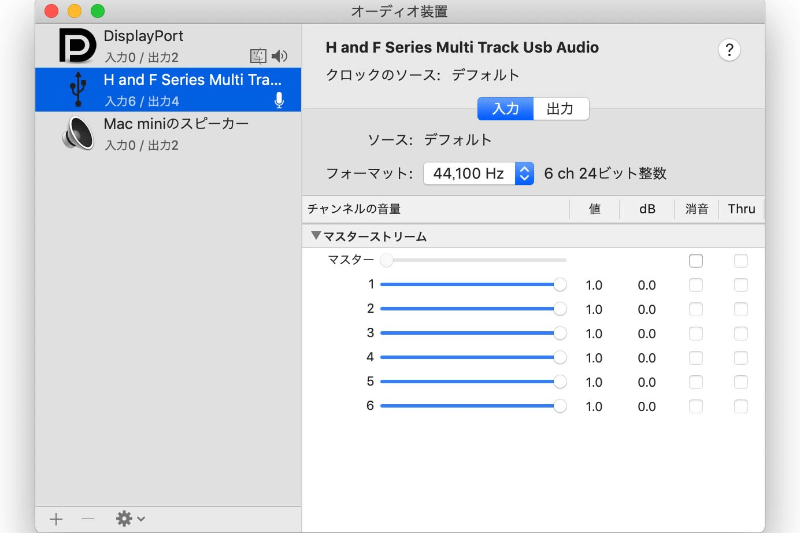Select DisplayPort in the device list

tap(168, 46)
